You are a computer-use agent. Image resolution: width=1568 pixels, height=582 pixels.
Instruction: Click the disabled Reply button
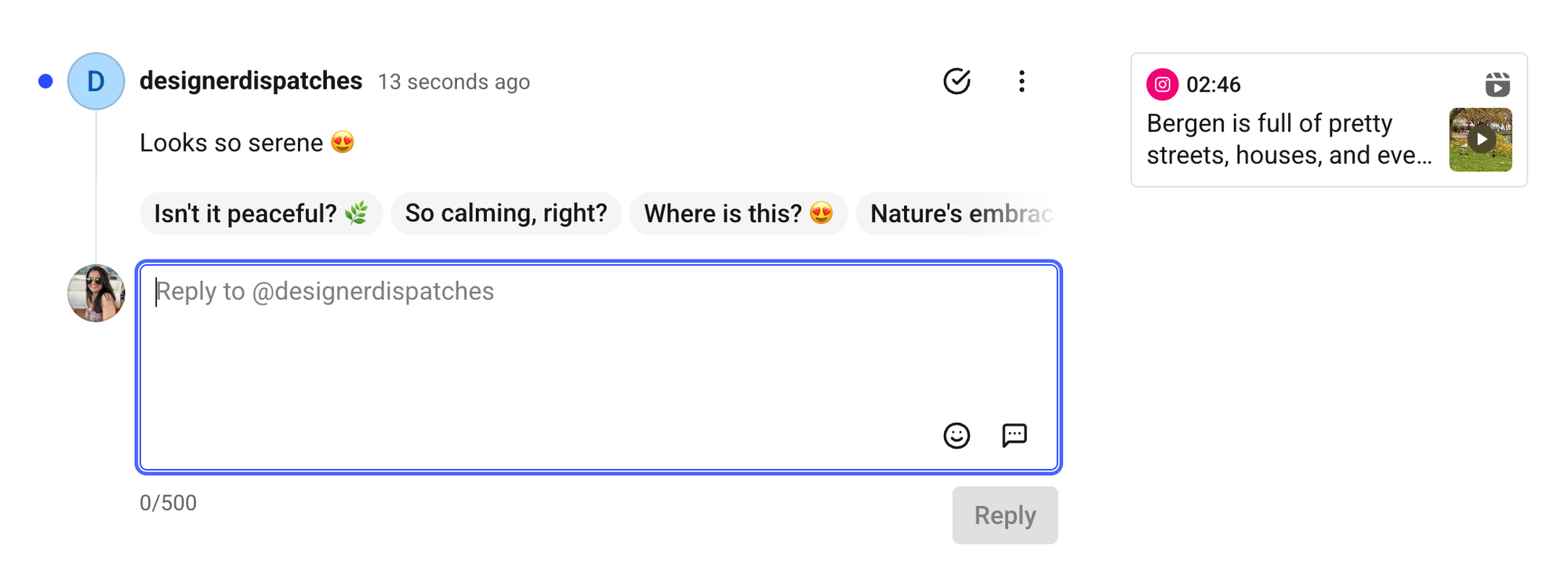click(1005, 515)
